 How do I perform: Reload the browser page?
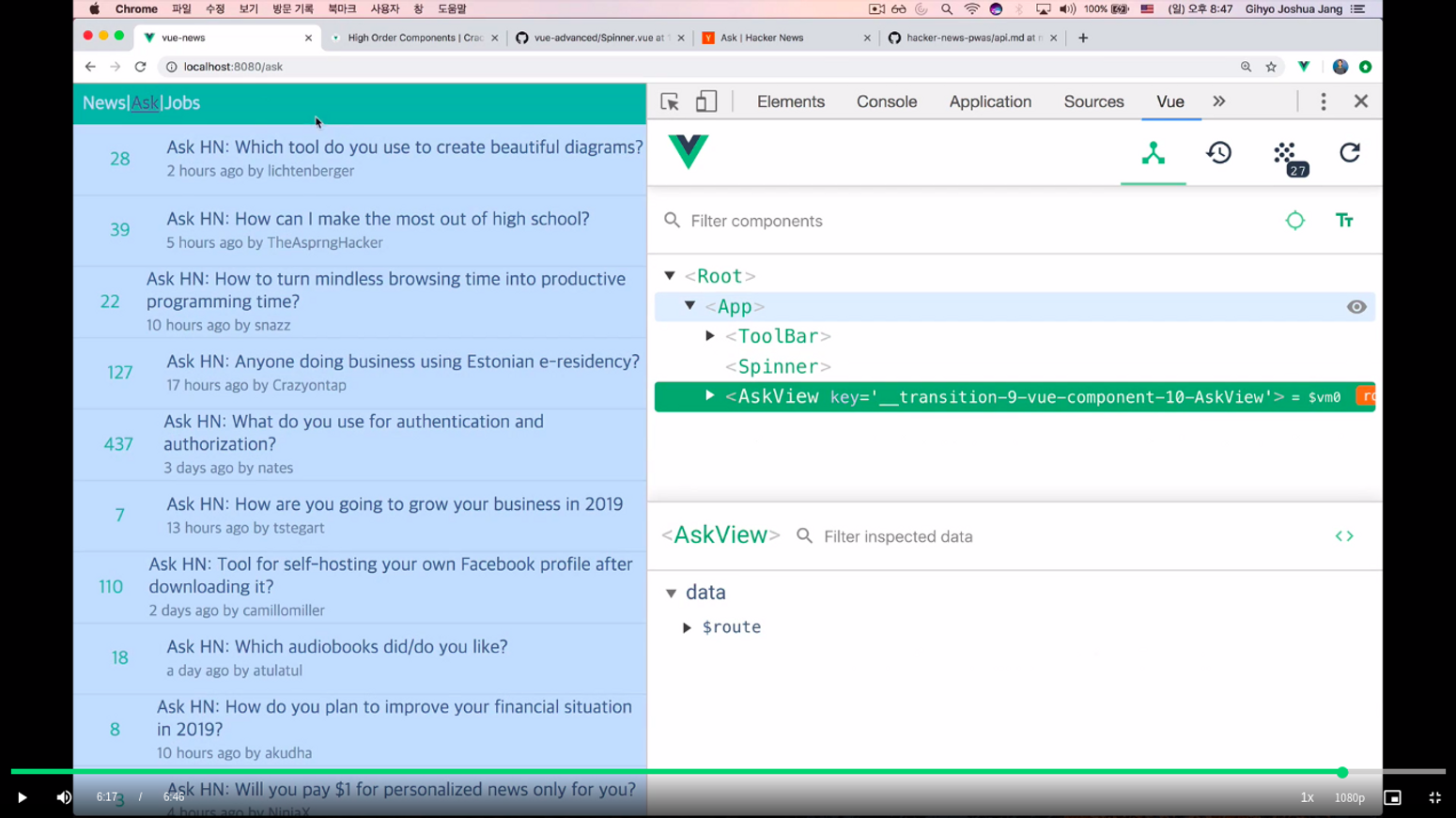[141, 67]
